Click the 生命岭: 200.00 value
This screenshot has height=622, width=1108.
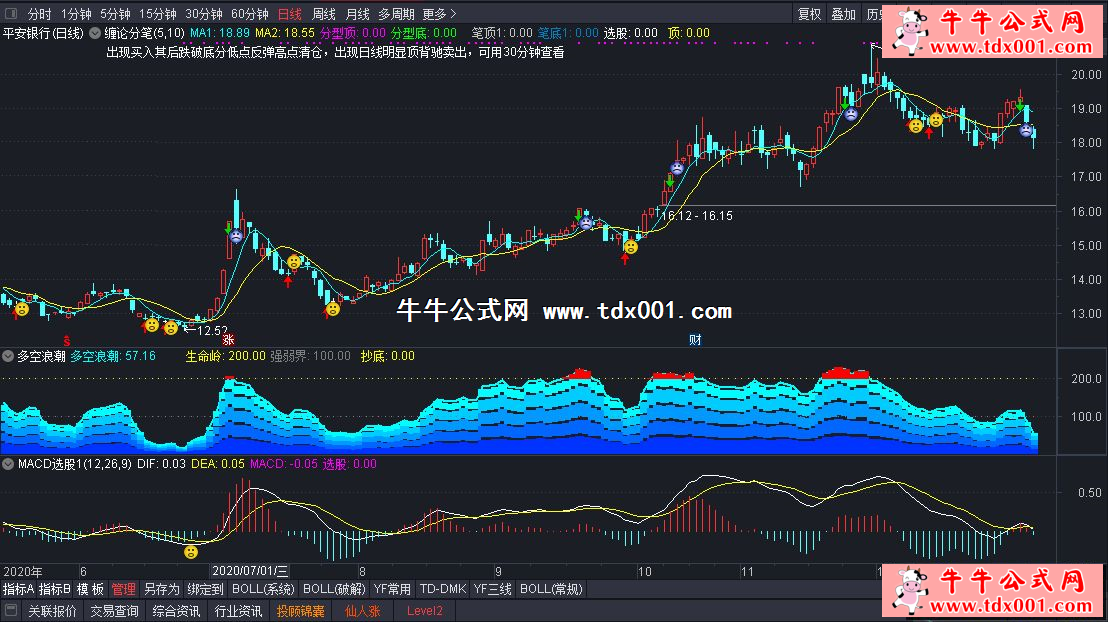coord(225,356)
